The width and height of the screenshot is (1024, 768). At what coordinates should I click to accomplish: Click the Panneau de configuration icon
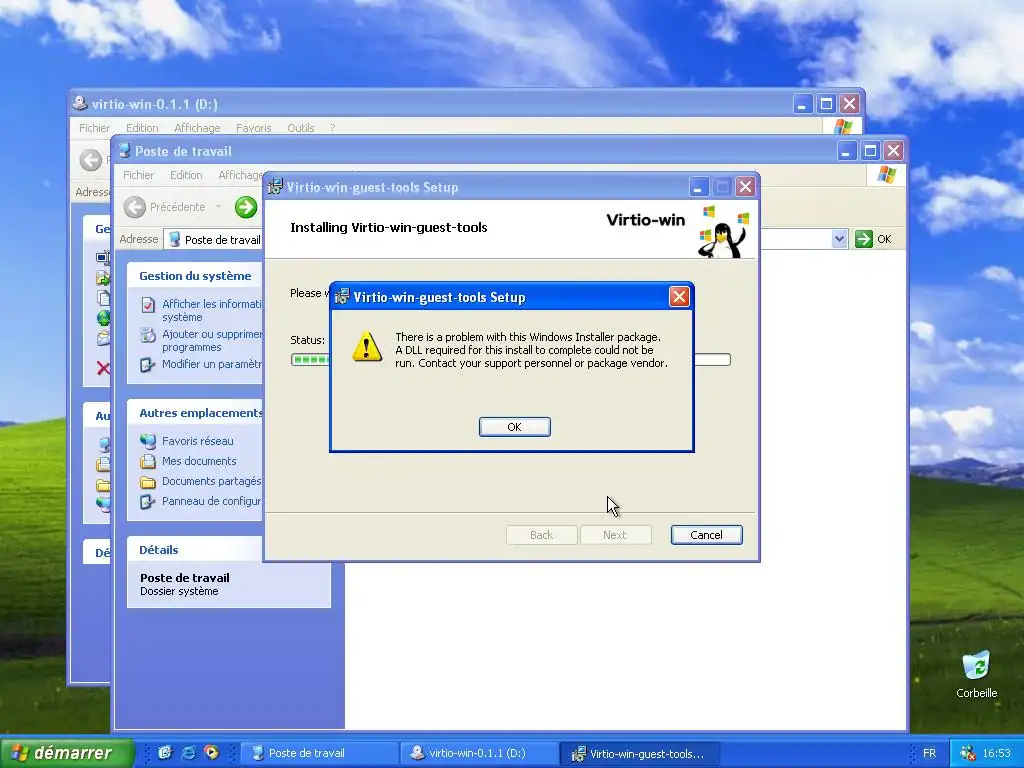click(148, 502)
